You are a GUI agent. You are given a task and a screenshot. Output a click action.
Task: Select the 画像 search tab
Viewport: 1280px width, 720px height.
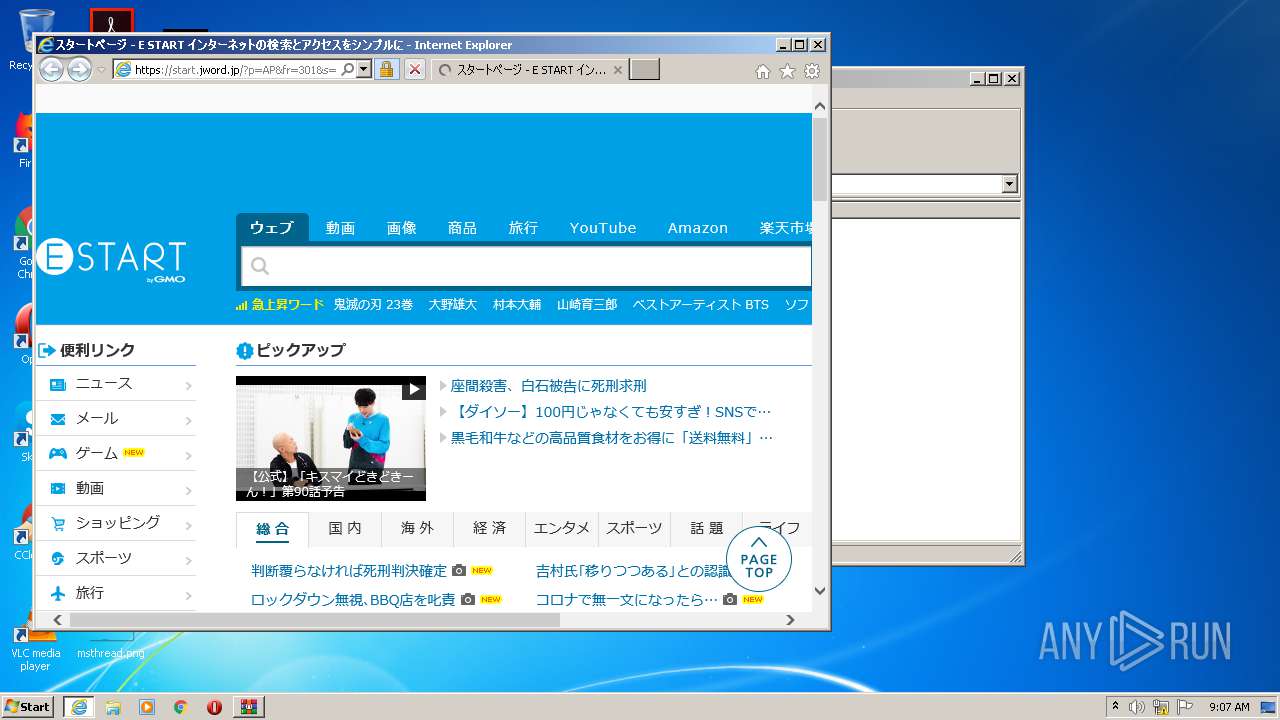[402, 228]
